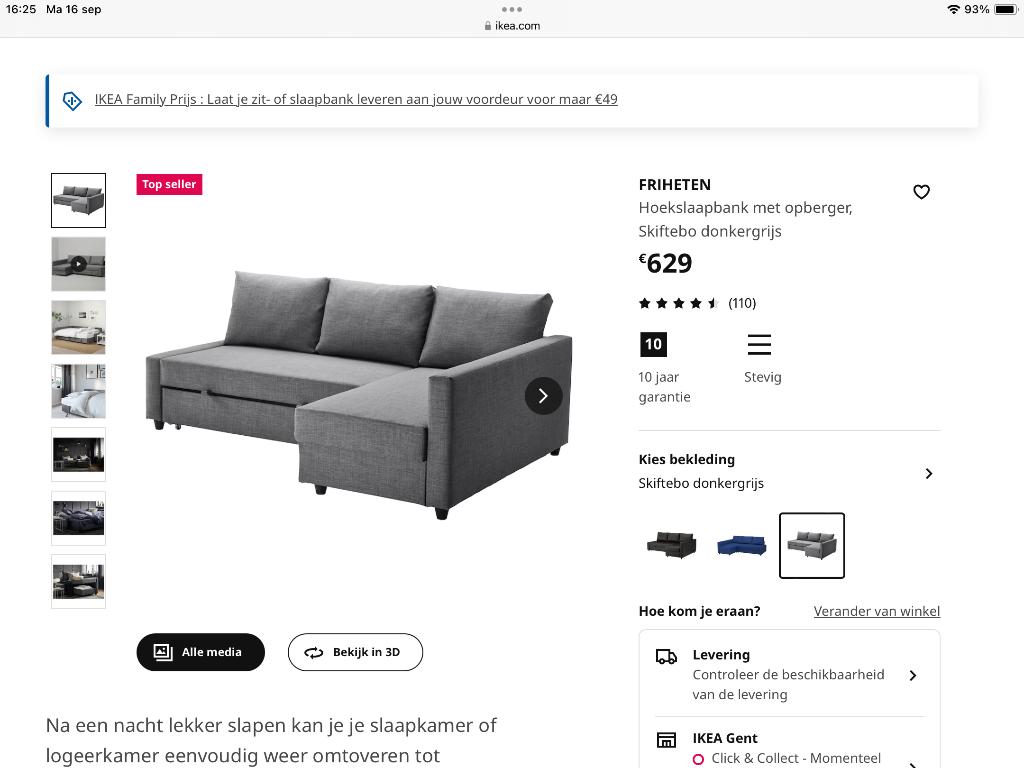Select the blue sofa cover swatch

pos(741,545)
